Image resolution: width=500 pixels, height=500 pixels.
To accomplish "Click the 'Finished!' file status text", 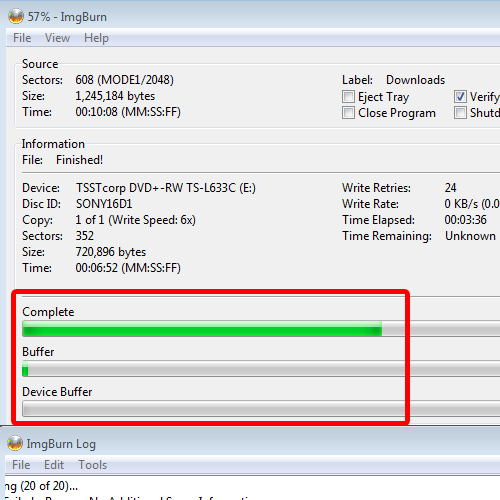I will tap(79, 160).
